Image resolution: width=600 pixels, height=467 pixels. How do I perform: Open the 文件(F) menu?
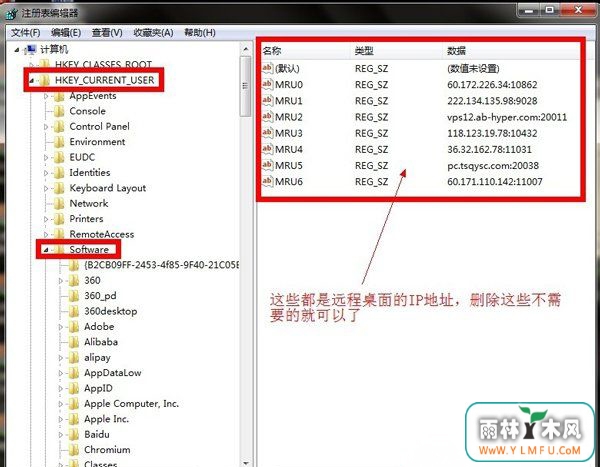(x=25, y=33)
